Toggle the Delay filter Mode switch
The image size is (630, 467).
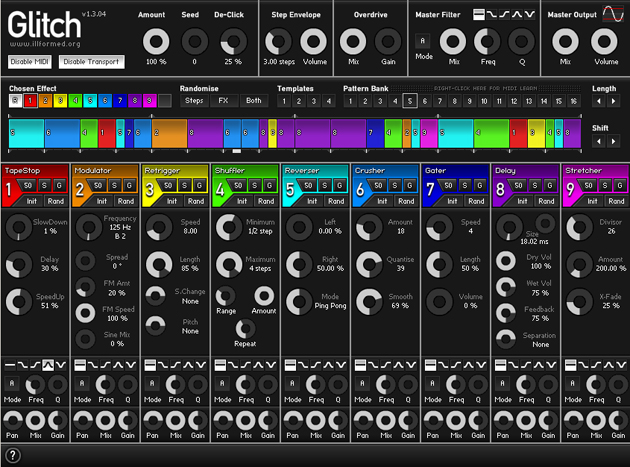click(503, 383)
